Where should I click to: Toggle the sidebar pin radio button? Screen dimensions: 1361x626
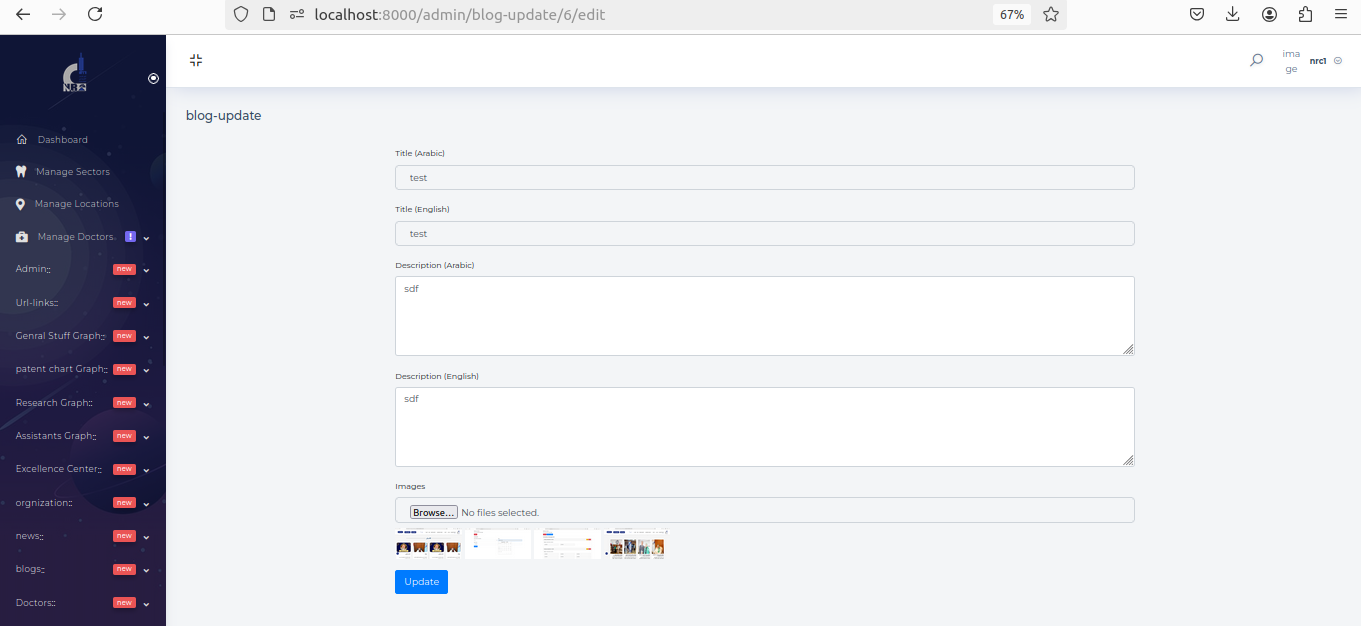point(153,78)
